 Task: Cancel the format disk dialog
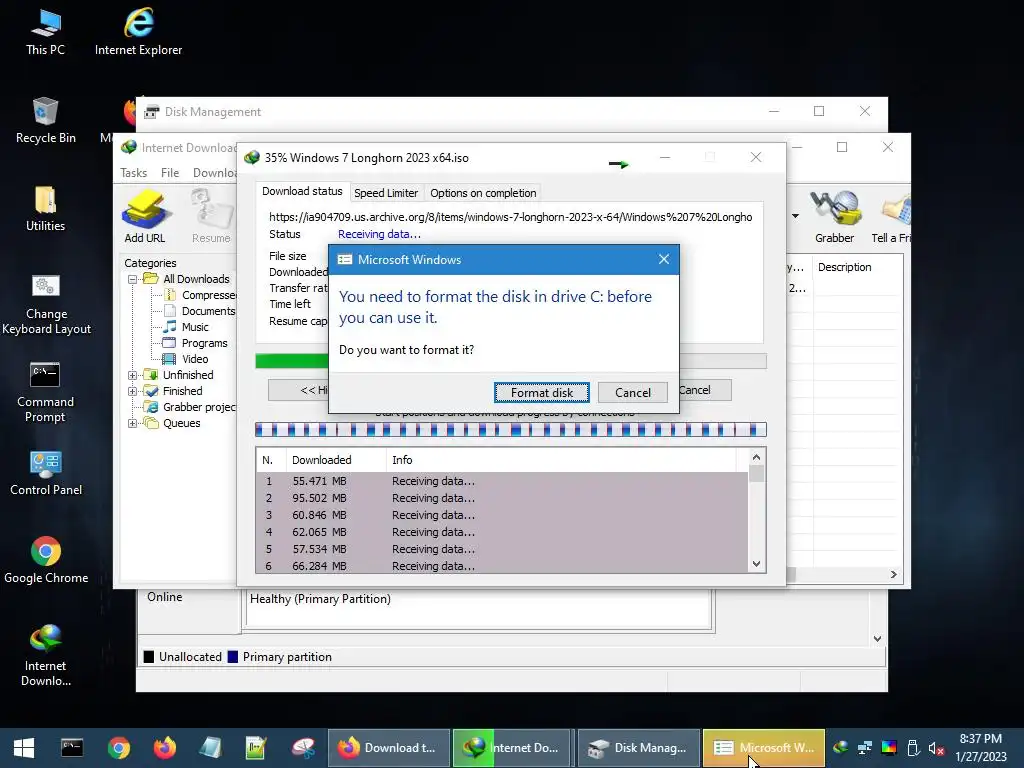click(x=632, y=392)
